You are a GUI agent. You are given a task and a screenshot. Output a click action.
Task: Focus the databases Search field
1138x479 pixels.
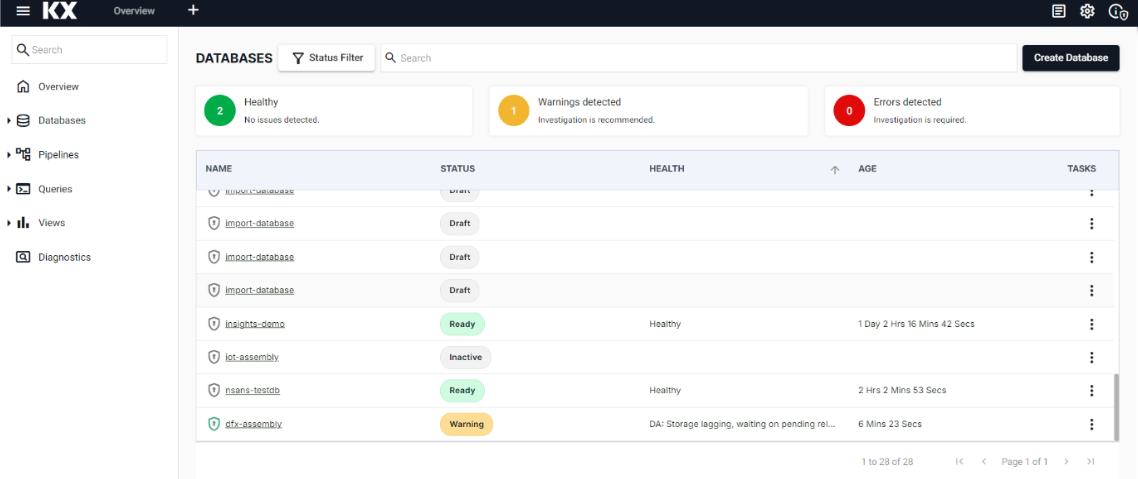698,58
